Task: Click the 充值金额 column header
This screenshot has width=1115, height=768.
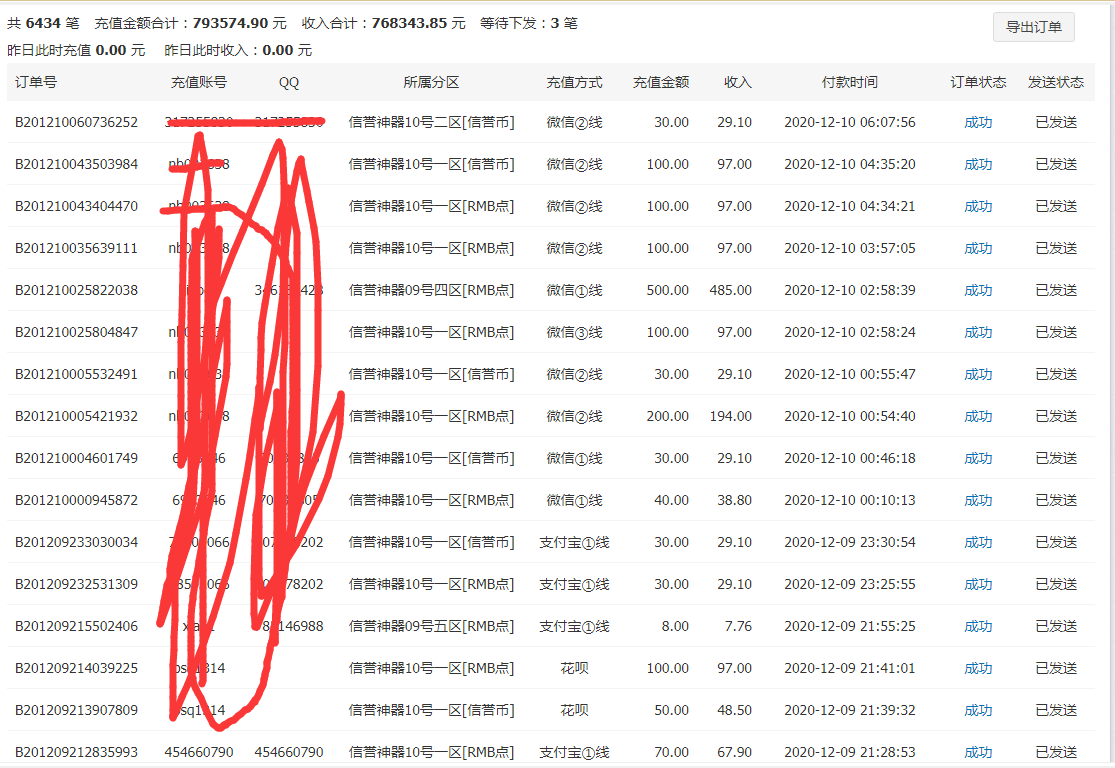Action: click(662, 82)
